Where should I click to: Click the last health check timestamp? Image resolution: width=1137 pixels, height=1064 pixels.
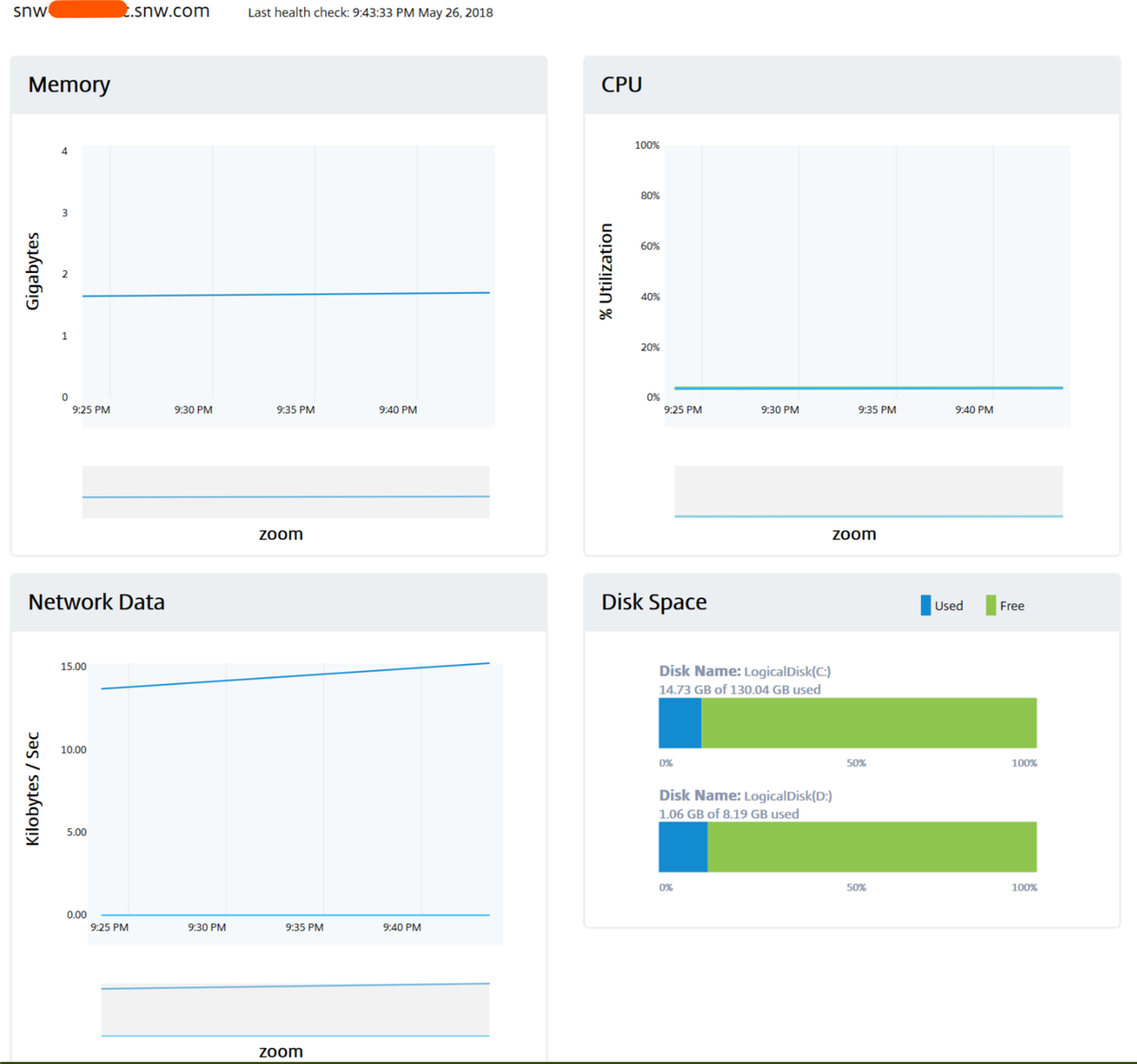pos(370,13)
